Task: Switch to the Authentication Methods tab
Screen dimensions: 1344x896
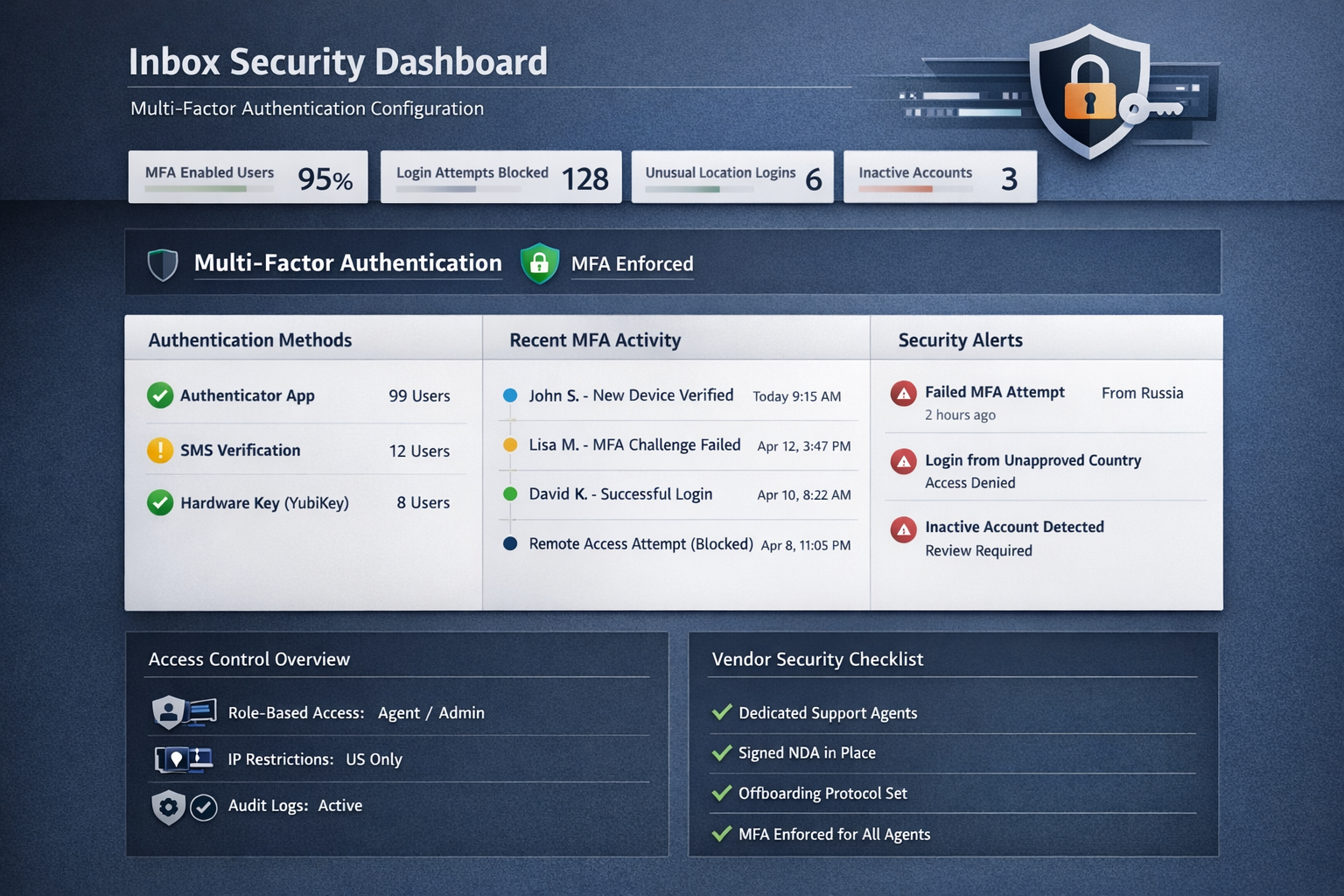Action: 249,339
